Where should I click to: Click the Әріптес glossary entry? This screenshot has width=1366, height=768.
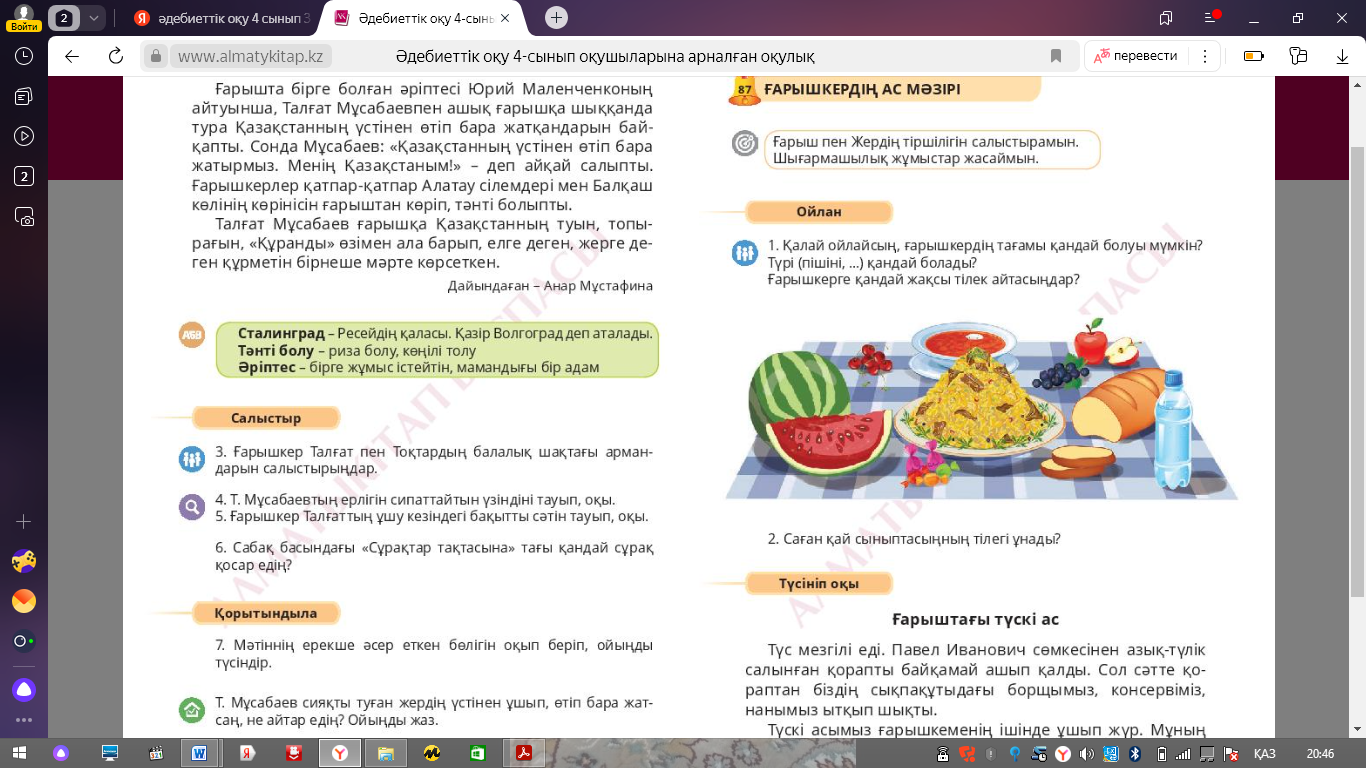pyautogui.click(x=418, y=367)
